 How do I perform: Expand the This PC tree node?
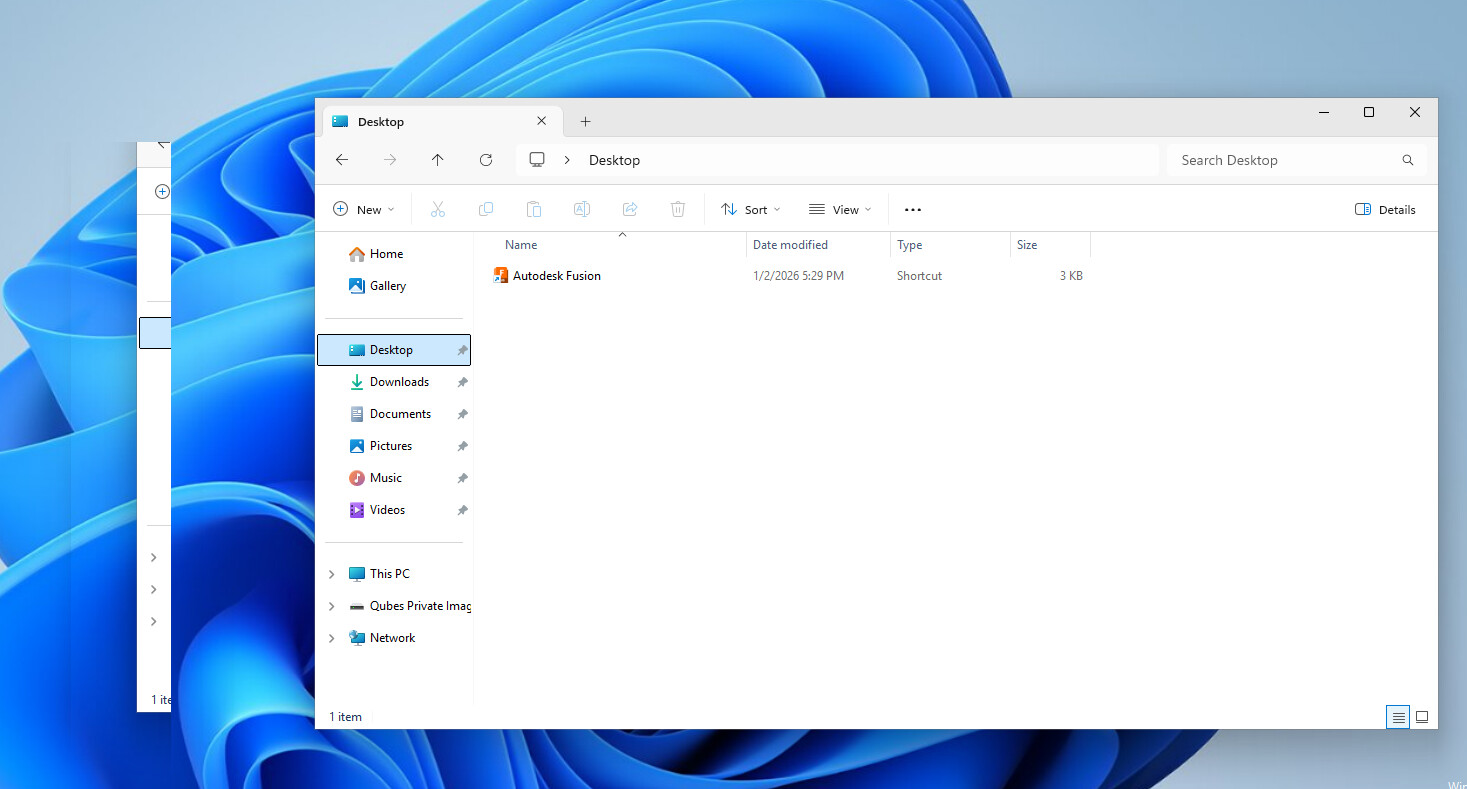pos(332,574)
